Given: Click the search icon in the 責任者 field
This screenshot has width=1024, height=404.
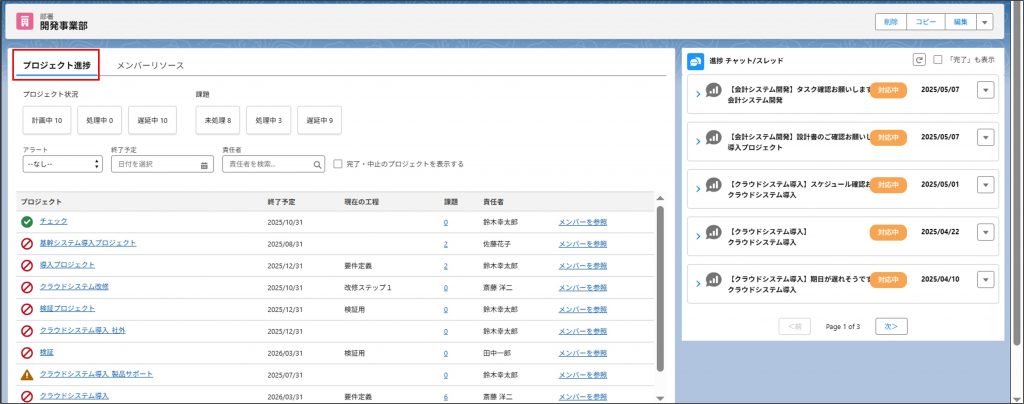Looking at the screenshot, I should click(317, 164).
